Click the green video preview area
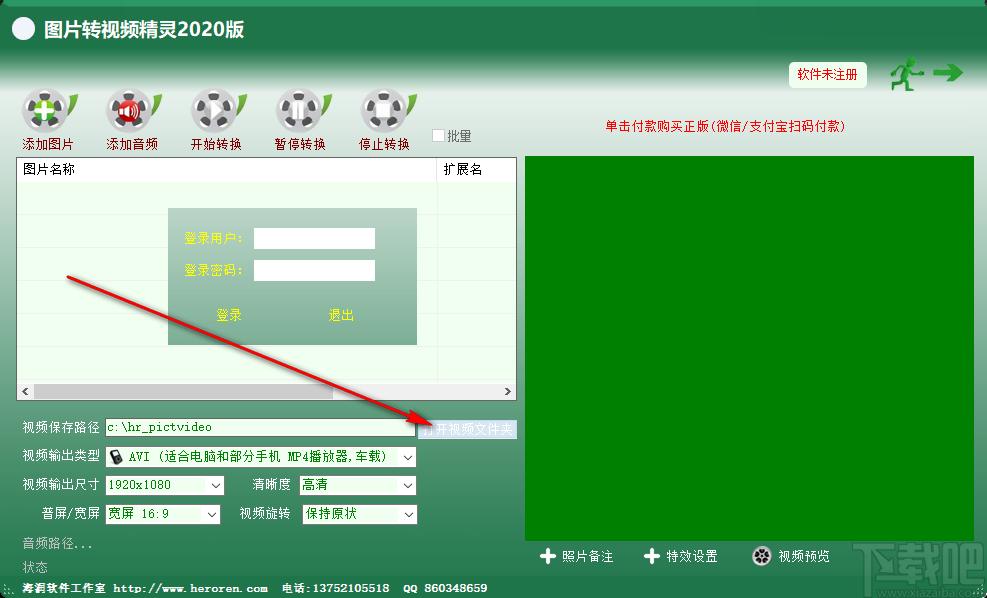The height and width of the screenshot is (598, 987). [749, 348]
